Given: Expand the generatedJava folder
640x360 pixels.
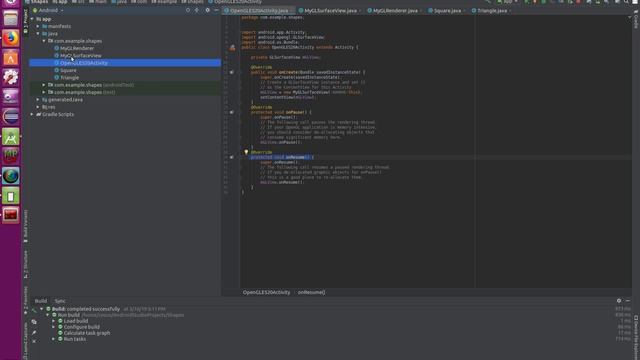Looking at the screenshot, I should point(38,100).
